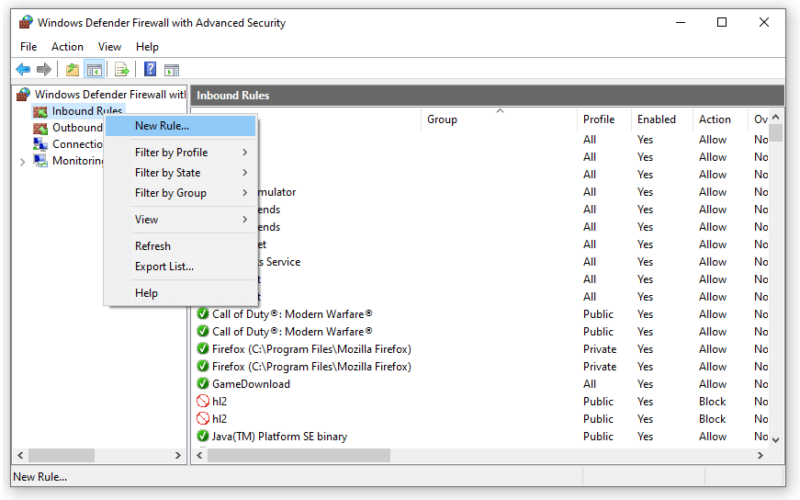
Task: Select Monitoring in the tree
Action: coord(78,160)
